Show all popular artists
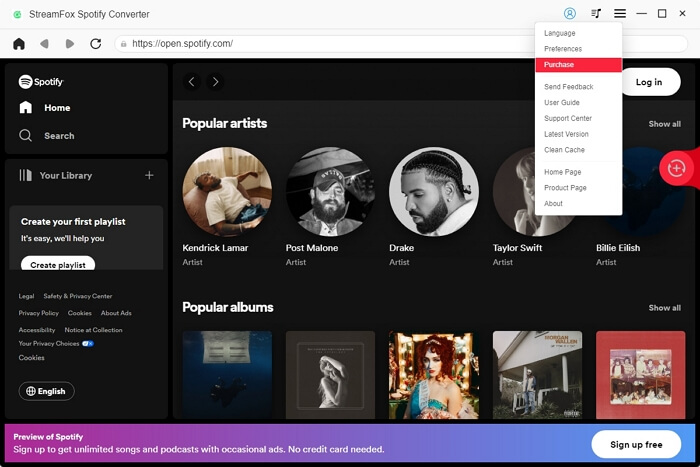Viewport: 700px width, 467px height. 665,124
